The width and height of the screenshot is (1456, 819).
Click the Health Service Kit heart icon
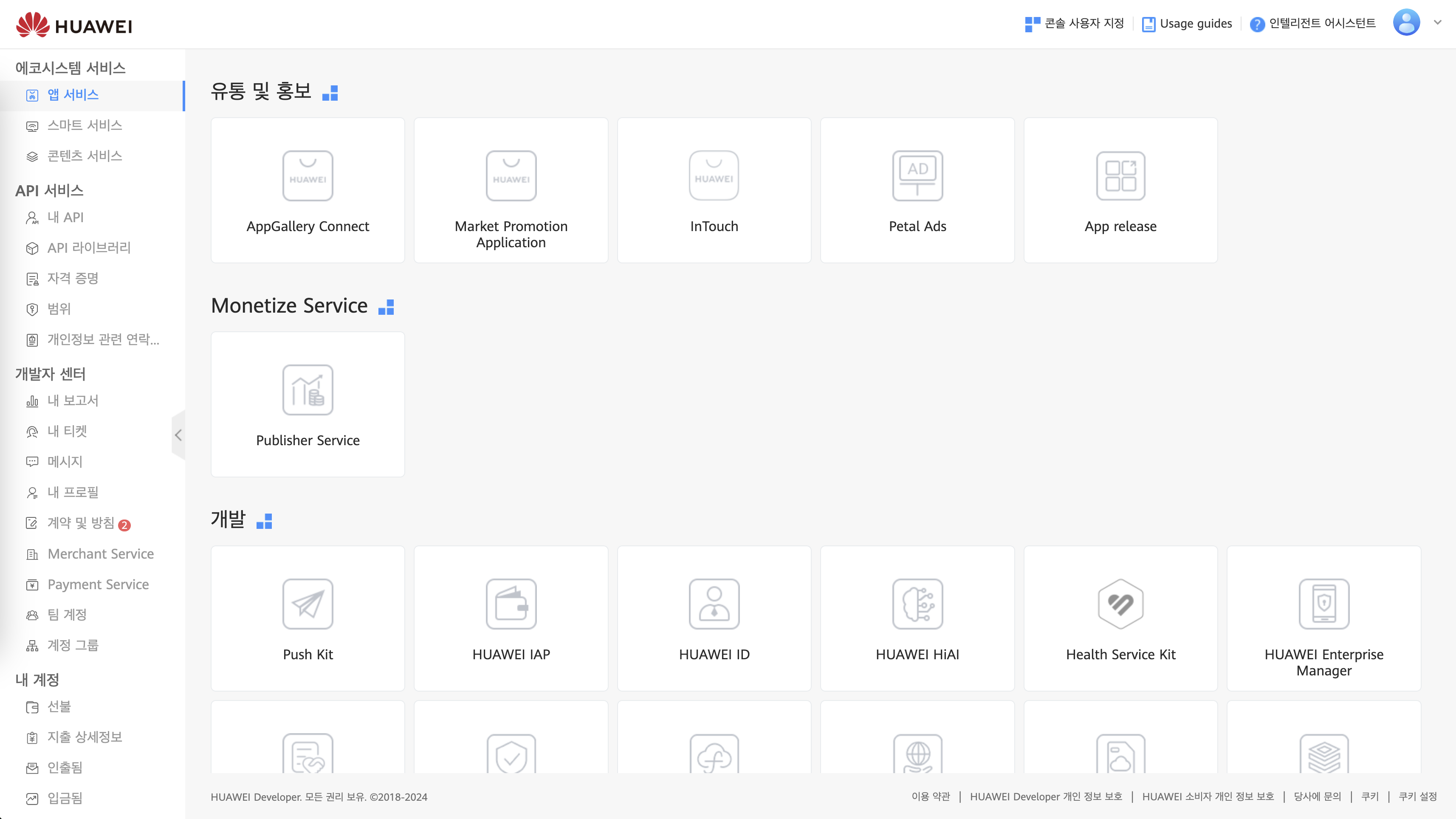(x=1120, y=604)
